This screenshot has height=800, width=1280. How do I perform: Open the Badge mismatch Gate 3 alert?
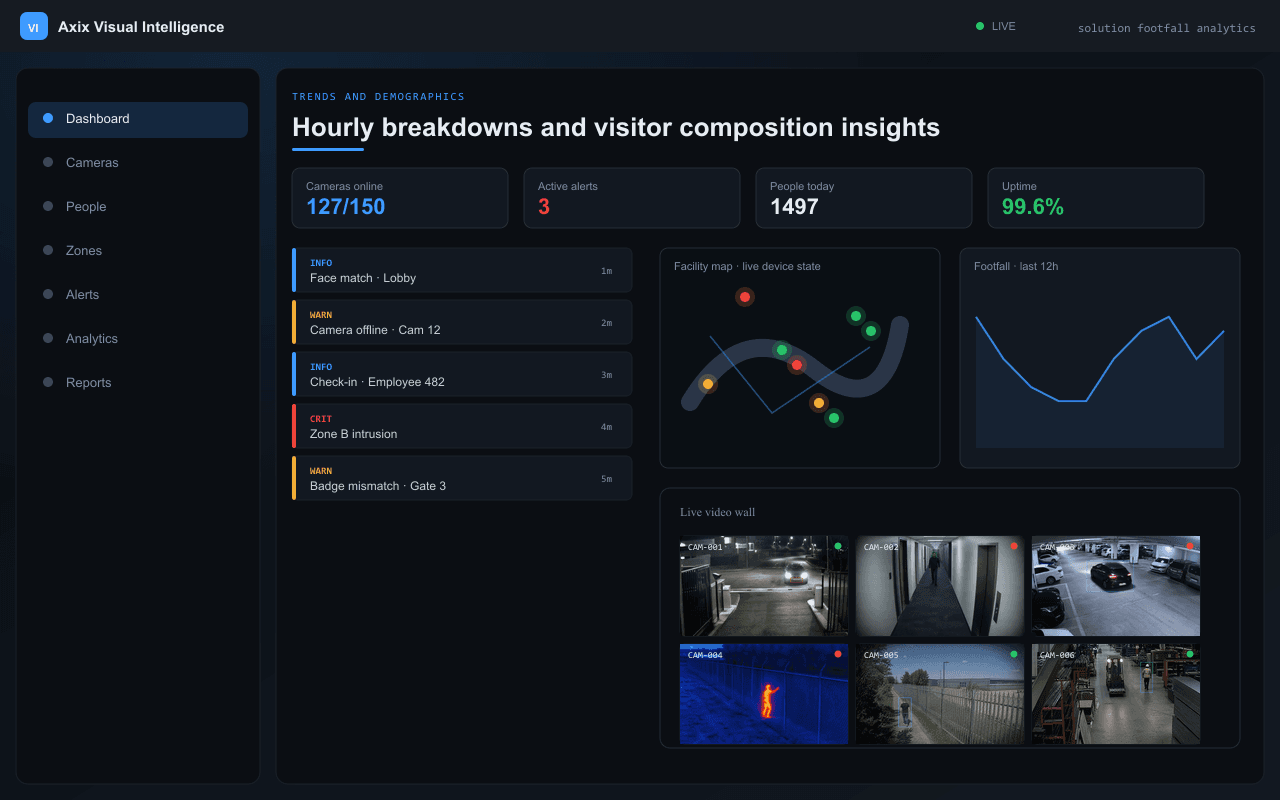pyautogui.click(x=462, y=478)
